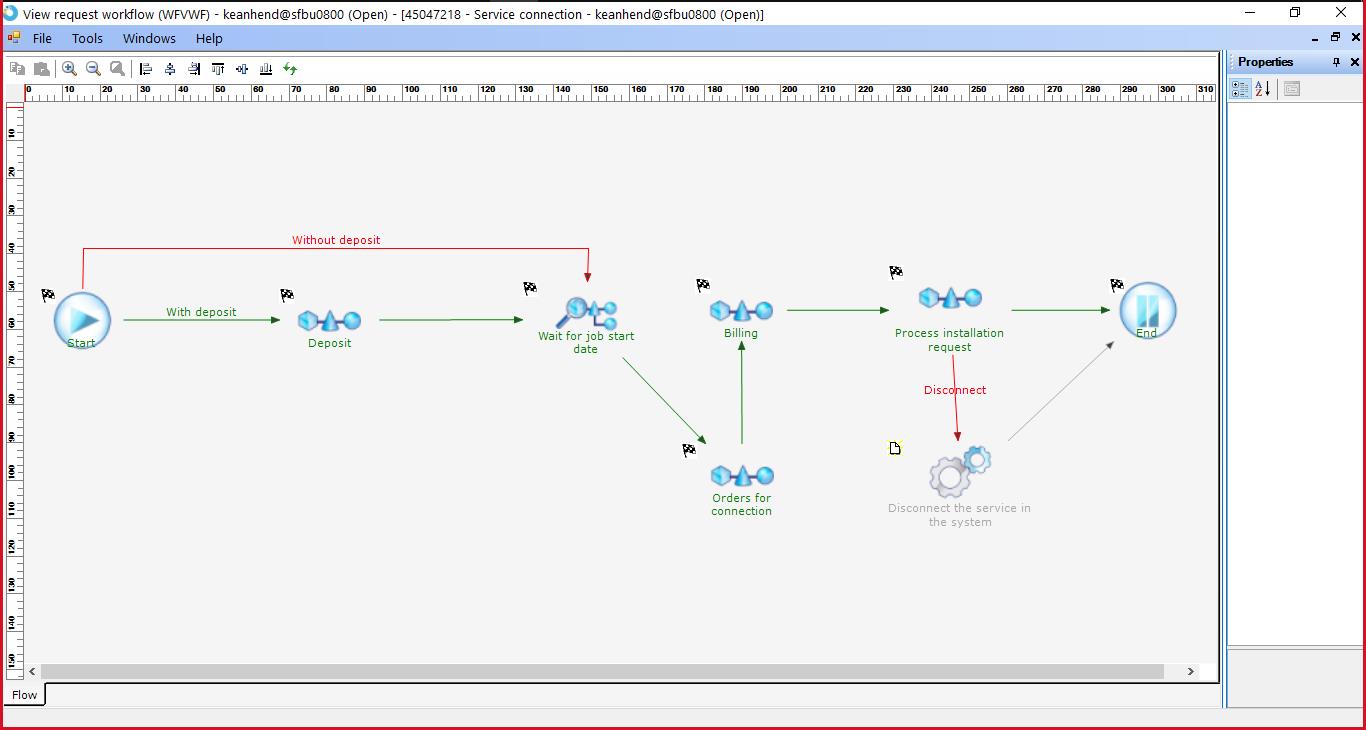The width and height of the screenshot is (1366, 730).
Task: Click the flag next to Orders for connection
Action: point(689,450)
